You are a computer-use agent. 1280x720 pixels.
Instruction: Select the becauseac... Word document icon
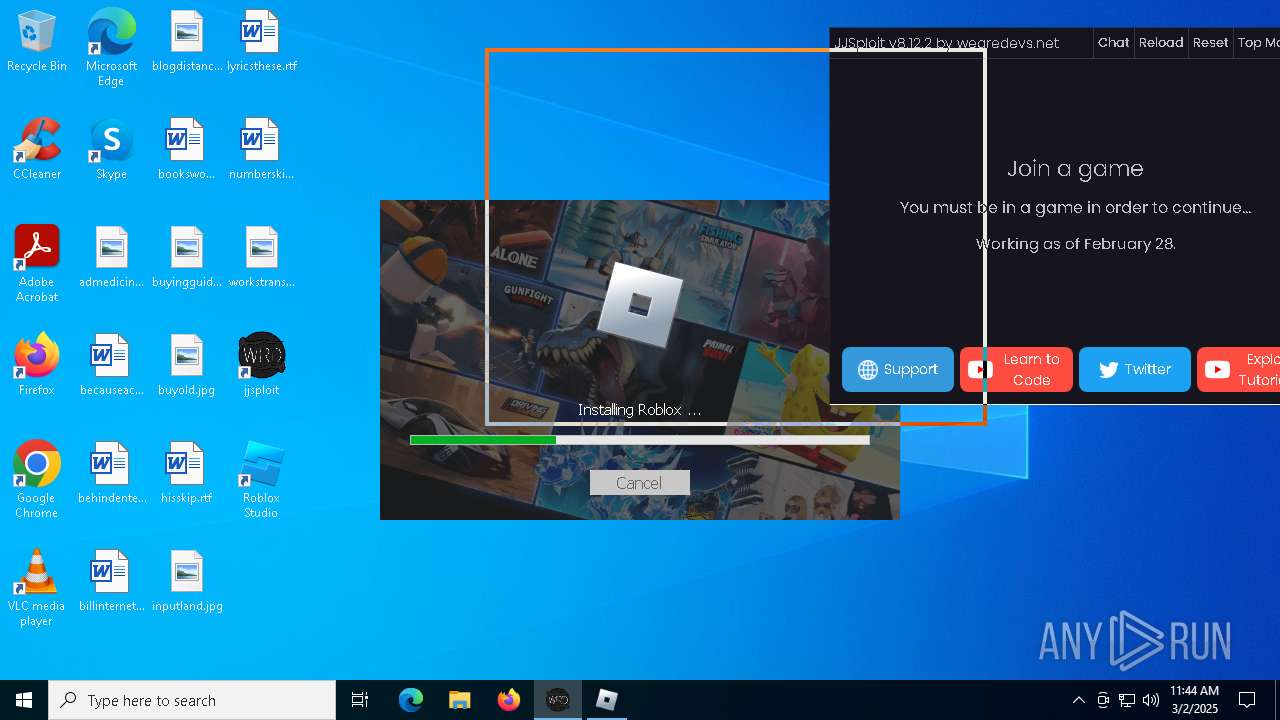tap(111, 366)
